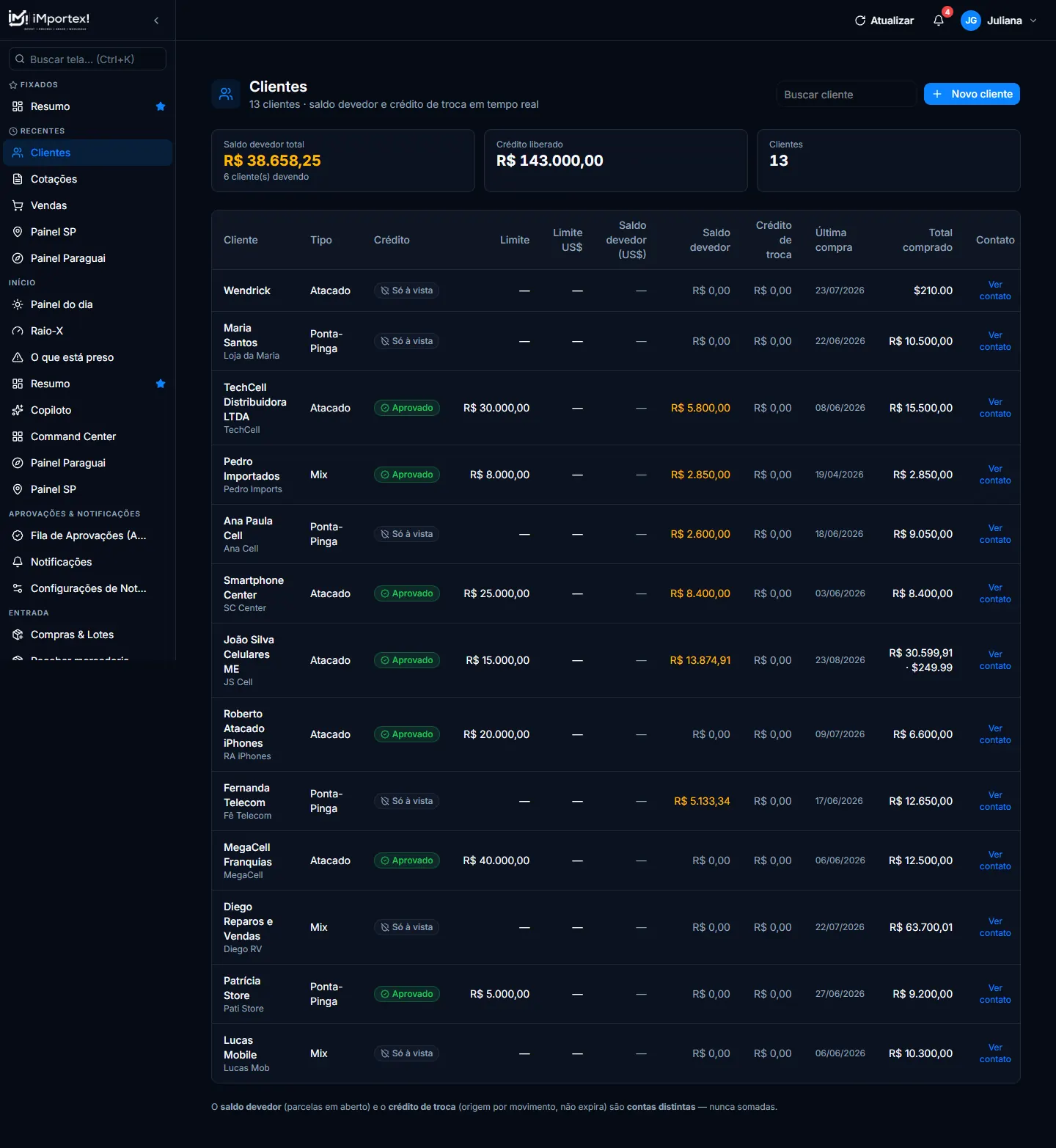Open Ver contato for Lucas Mobile
The width and height of the screenshot is (1056, 1148).
(x=995, y=1053)
